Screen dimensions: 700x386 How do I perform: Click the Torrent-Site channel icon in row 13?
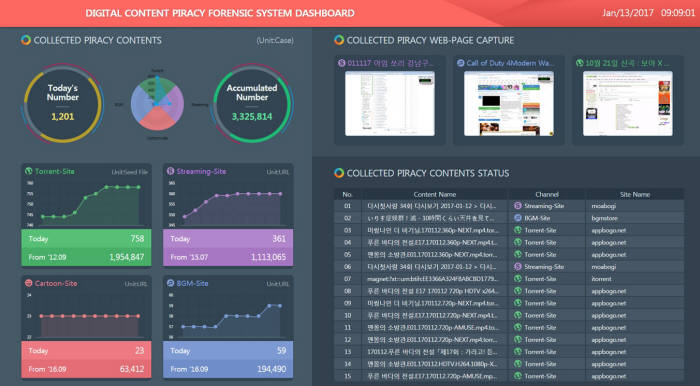(518, 352)
